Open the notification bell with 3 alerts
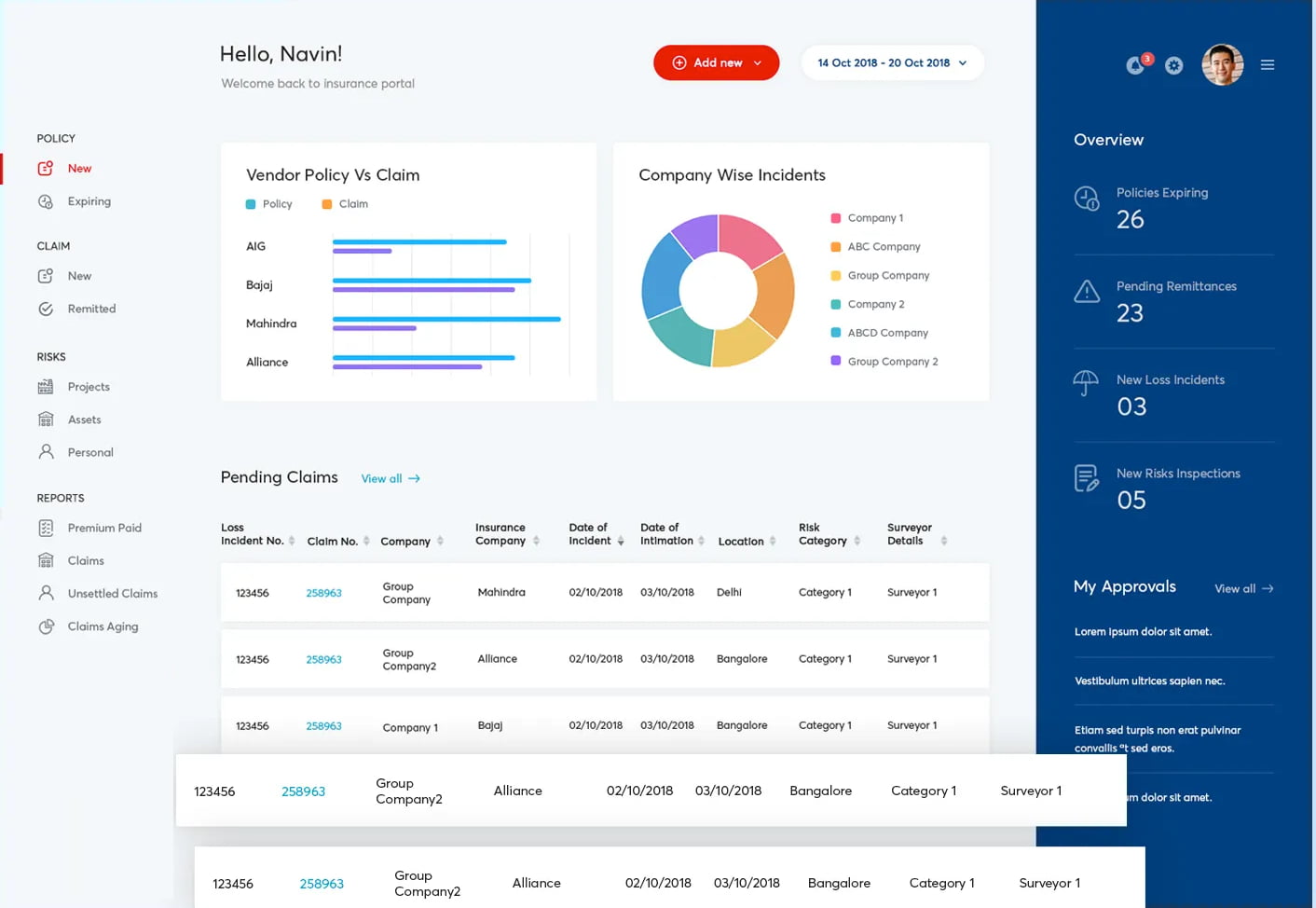The width and height of the screenshot is (1316, 908). pos(1135,65)
